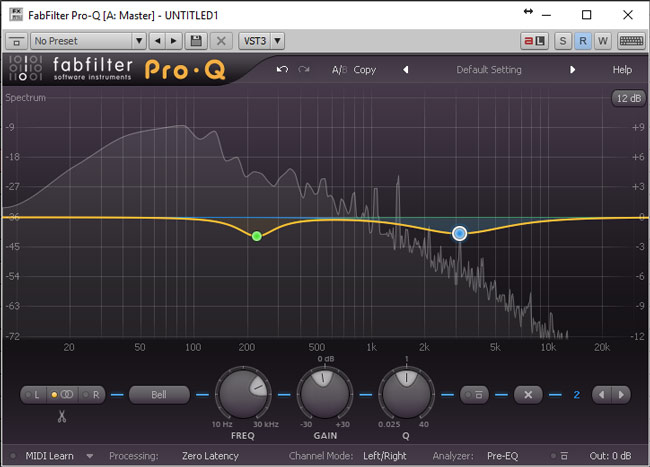The width and height of the screenshot is (650, 467).
Task: Click the scissors split band icon
Action: point(62,416)
